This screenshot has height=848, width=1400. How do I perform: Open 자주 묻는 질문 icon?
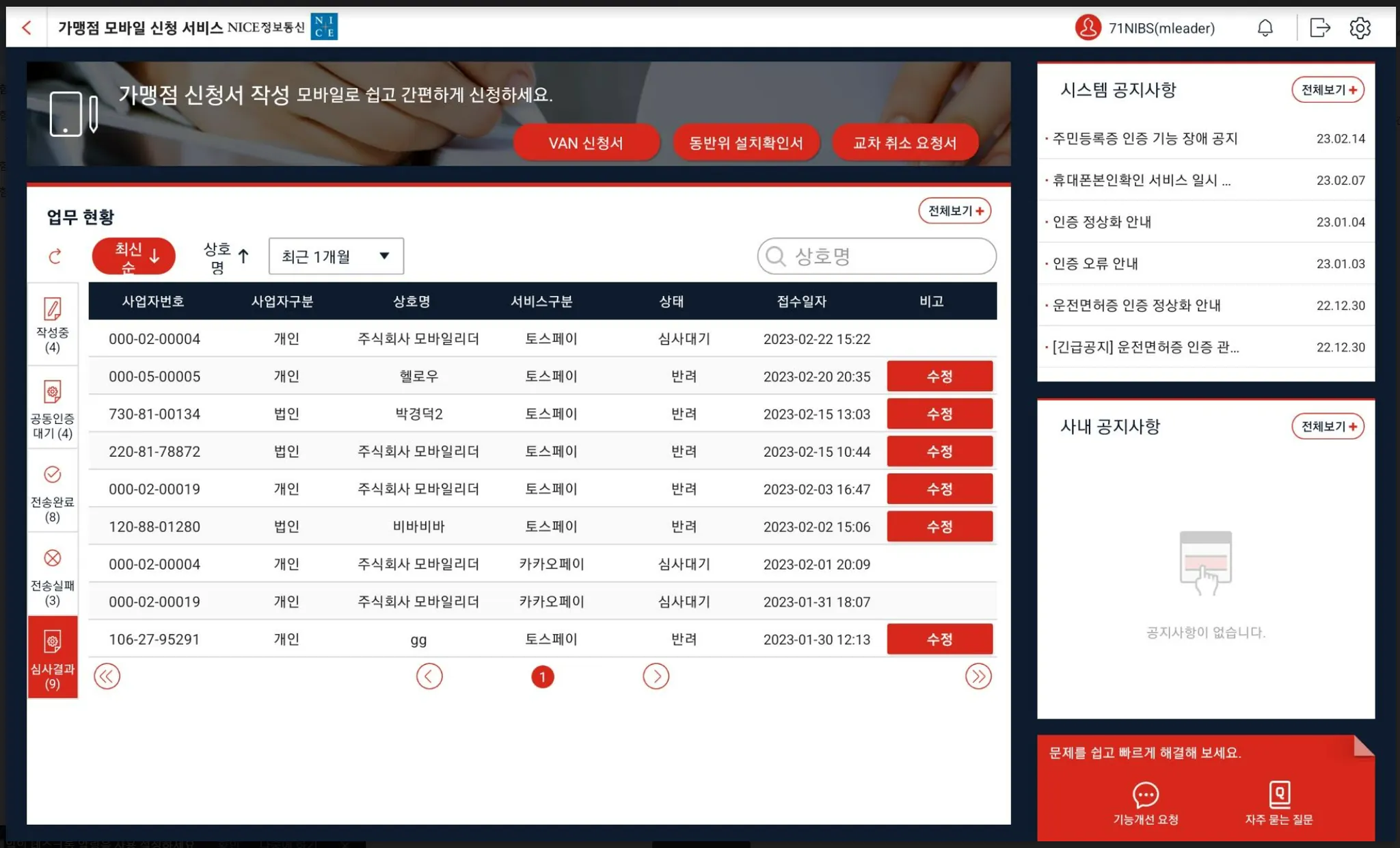1279,795
